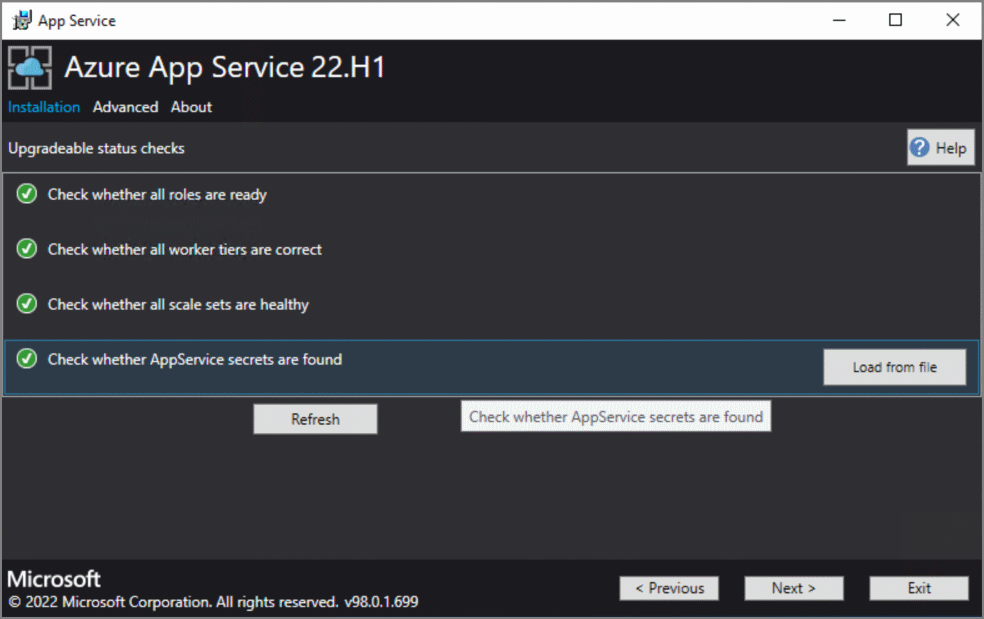Exit the App Service installer
Viewport: 984px width, 619px height.
click(x=918, y=588)
